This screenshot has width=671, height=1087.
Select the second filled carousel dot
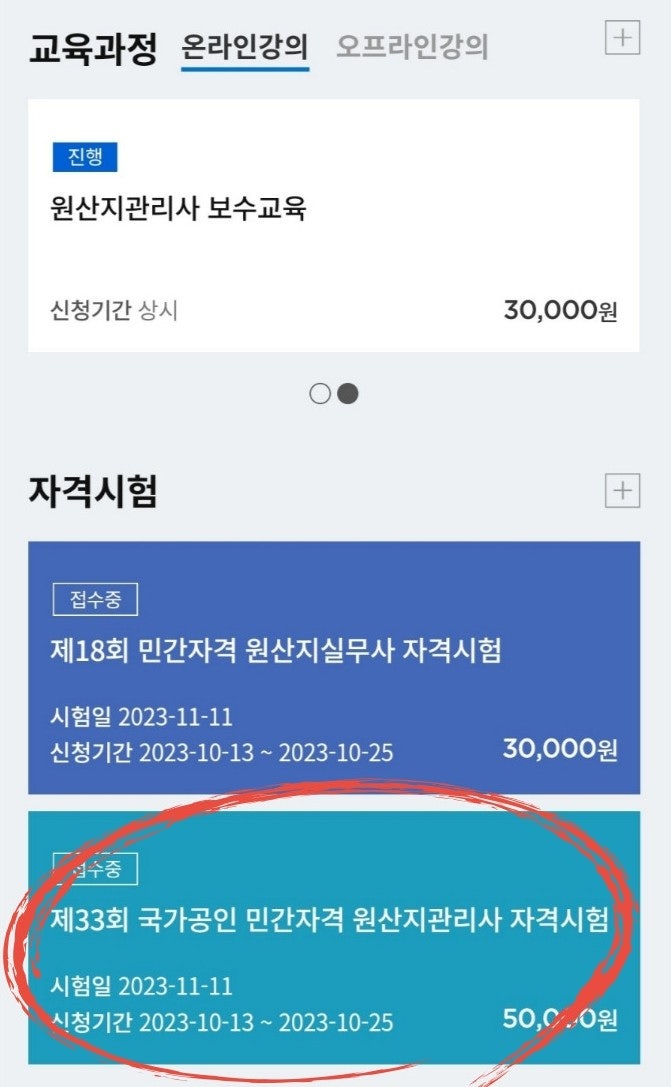coord(348,394)
